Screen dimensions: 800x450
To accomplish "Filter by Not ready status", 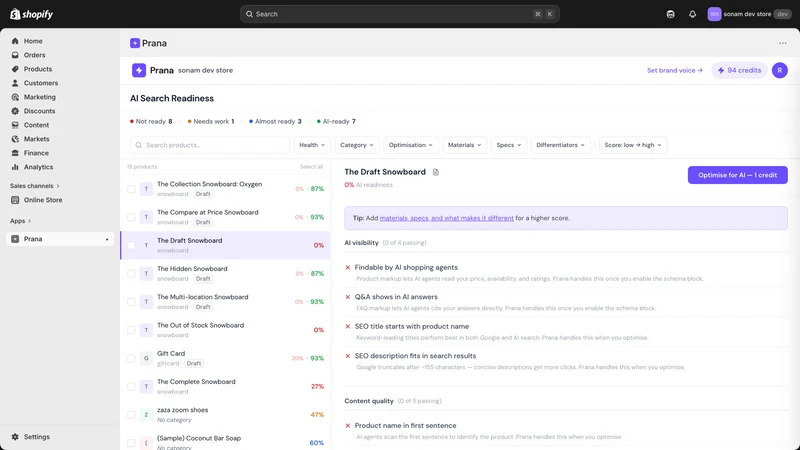I will pos(151,121).
